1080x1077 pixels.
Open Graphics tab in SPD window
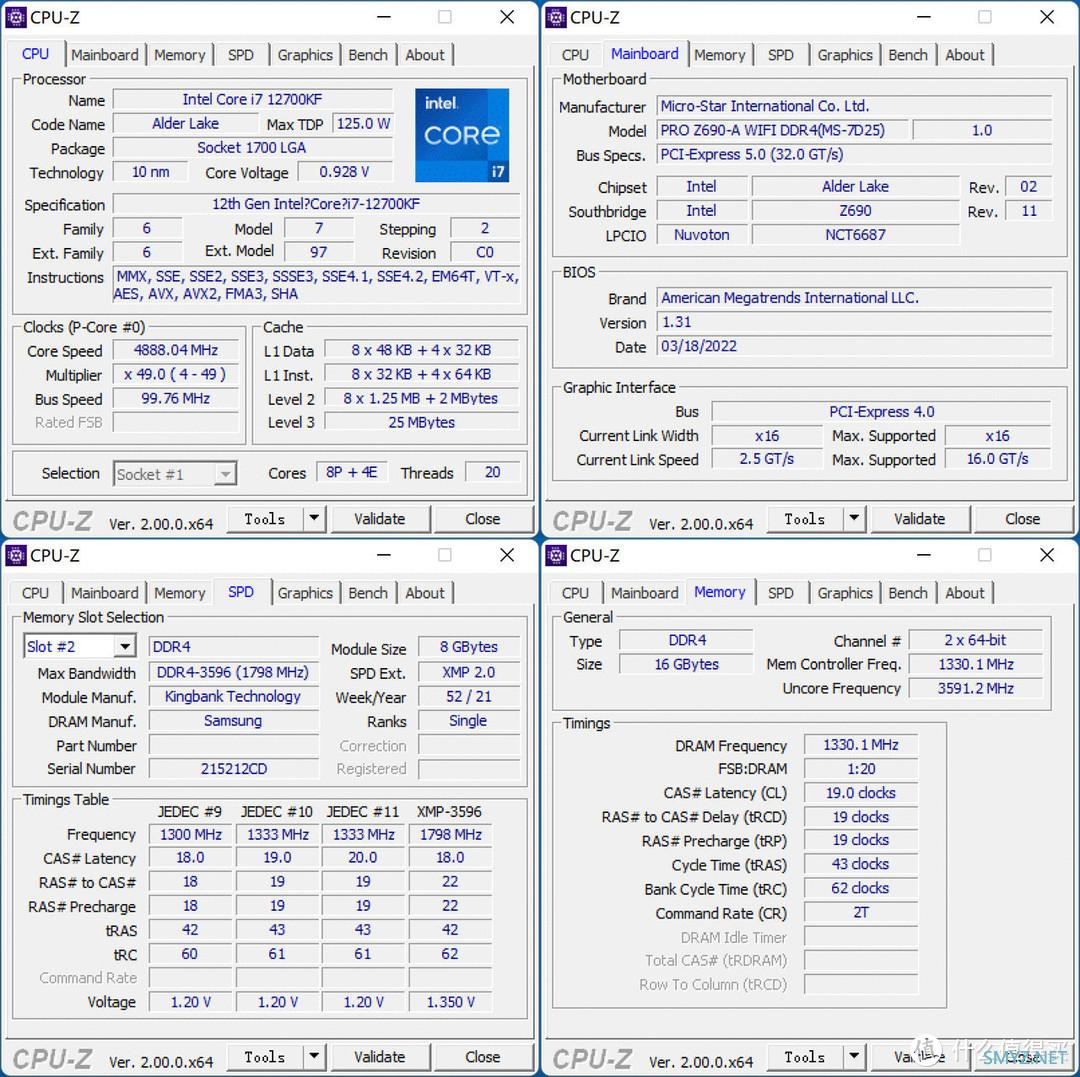pos(305,593)
